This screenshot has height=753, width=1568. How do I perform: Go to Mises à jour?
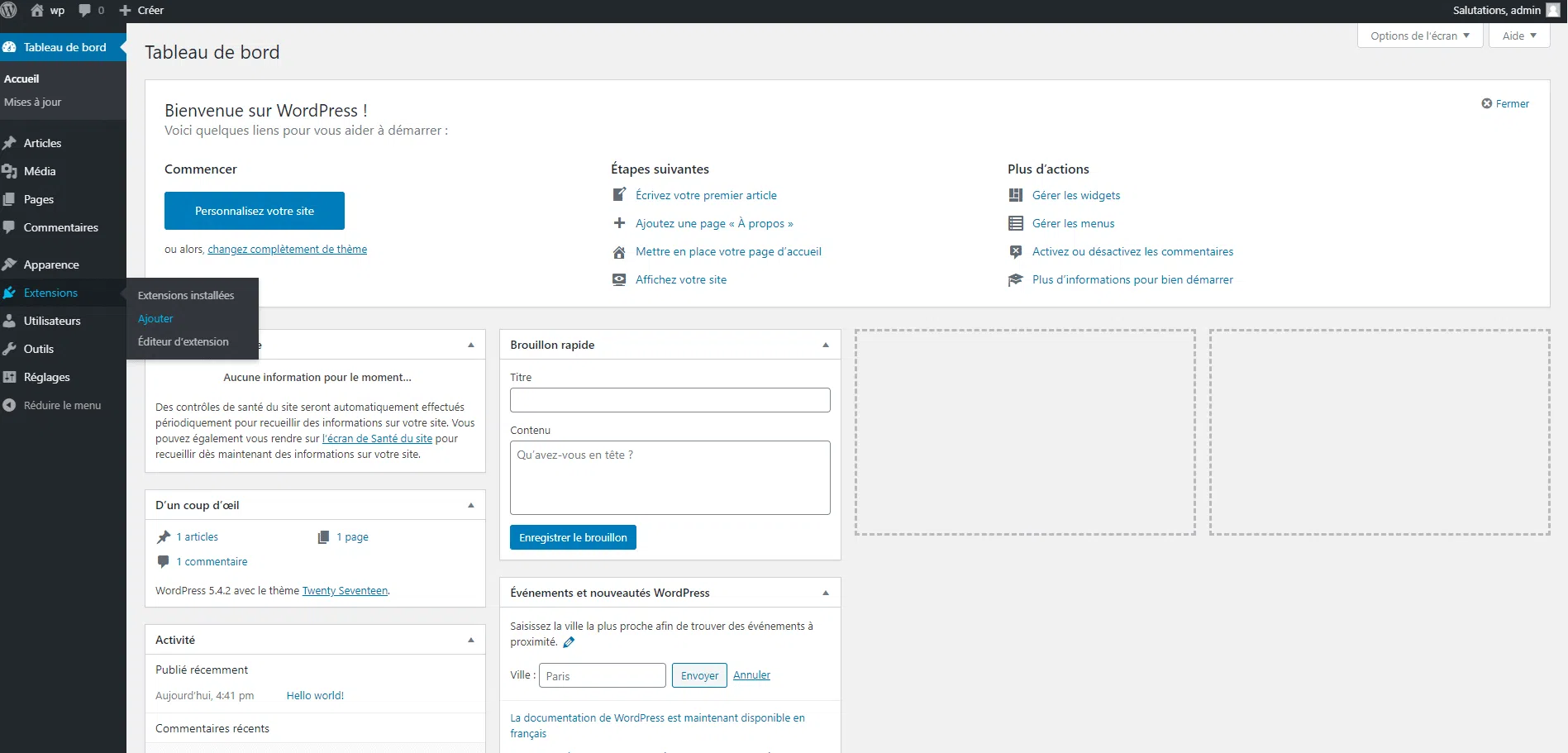(33, 102)
